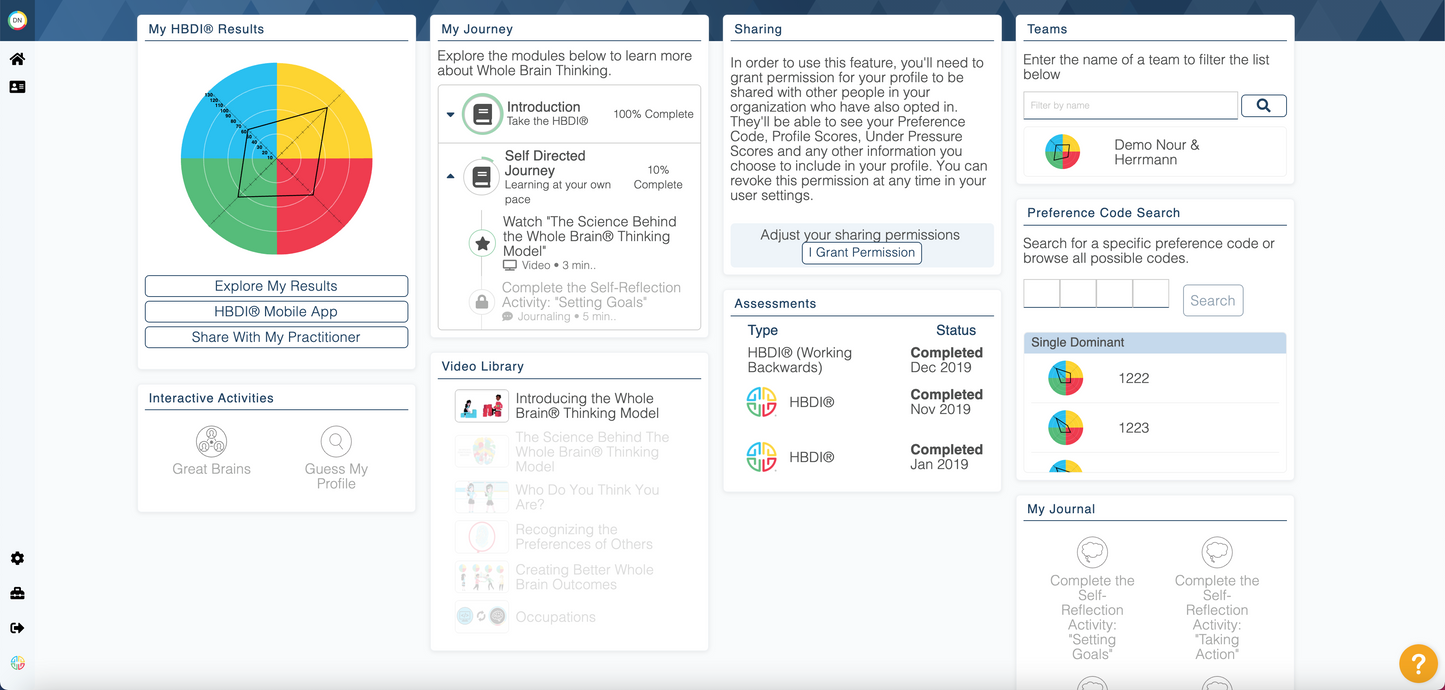
Task: Expand the Single Dominant code group
Action: (x=1154, y=342)
